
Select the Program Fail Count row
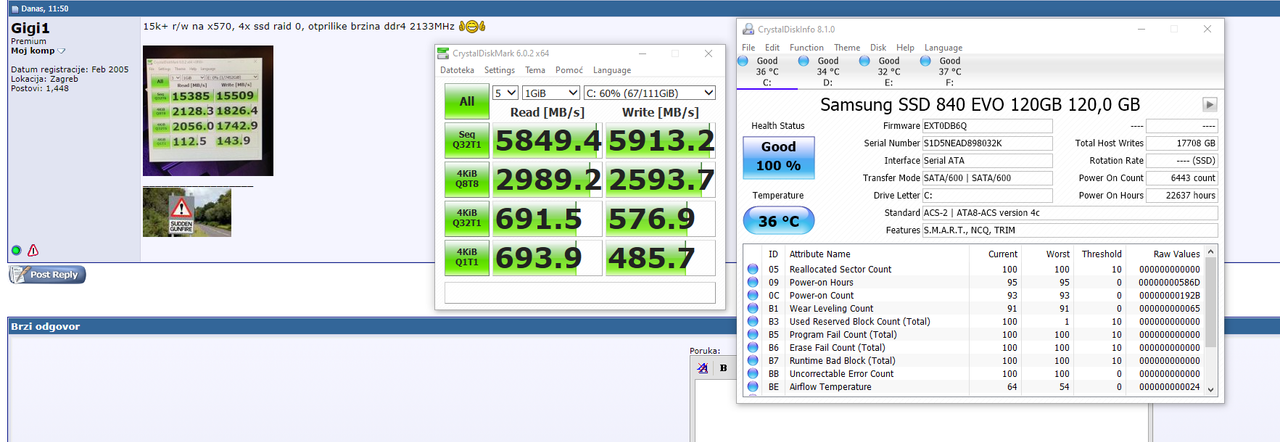click(973, 334)
